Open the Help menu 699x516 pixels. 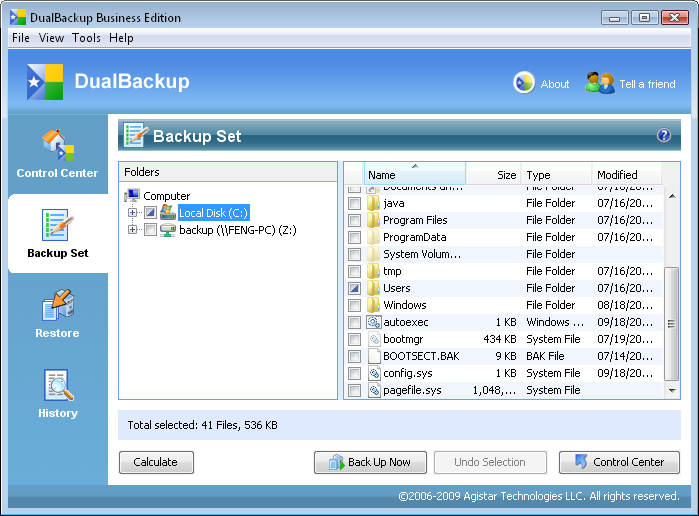tap(121, 38)
